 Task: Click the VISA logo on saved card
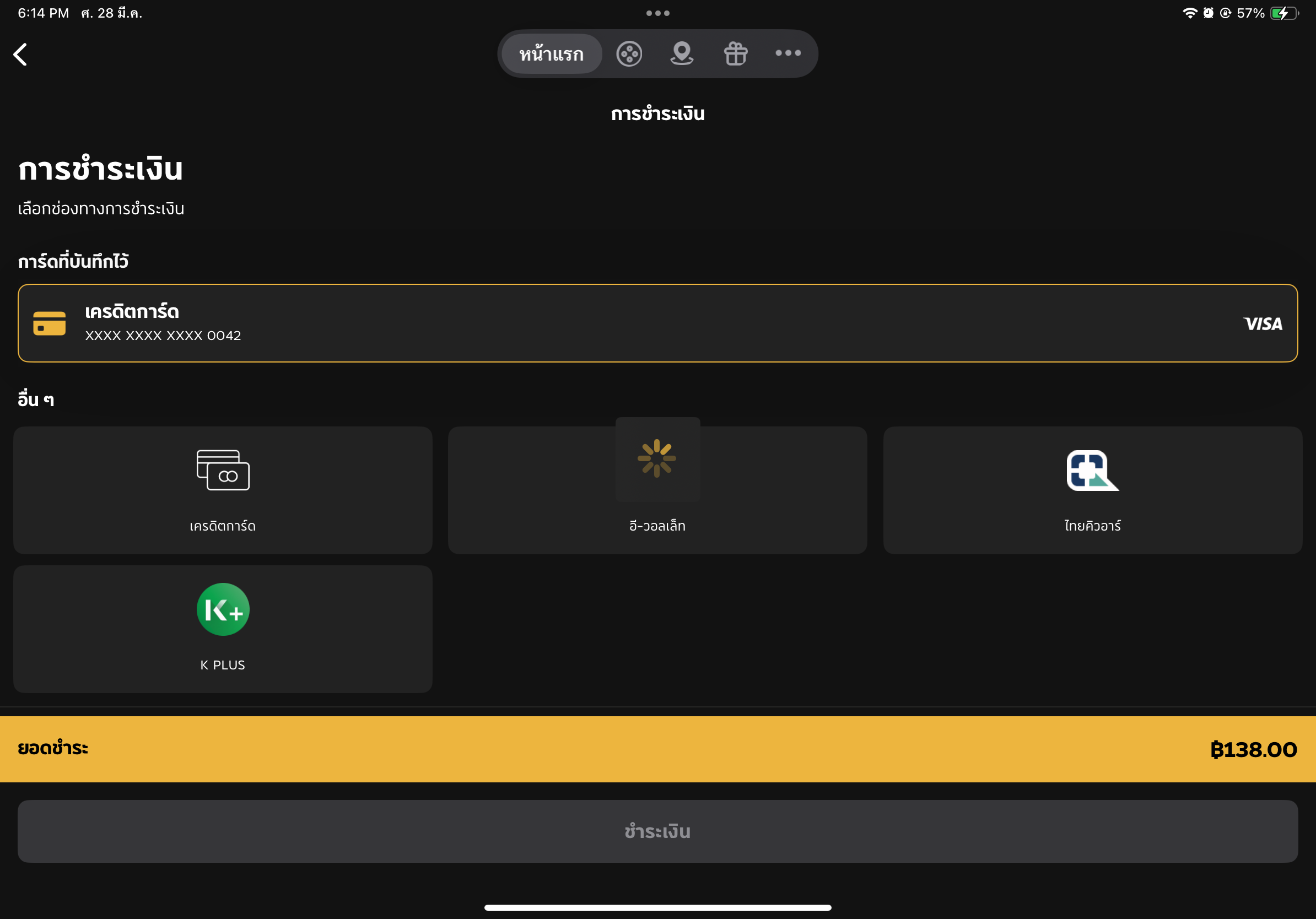(x=1263, y=324)
